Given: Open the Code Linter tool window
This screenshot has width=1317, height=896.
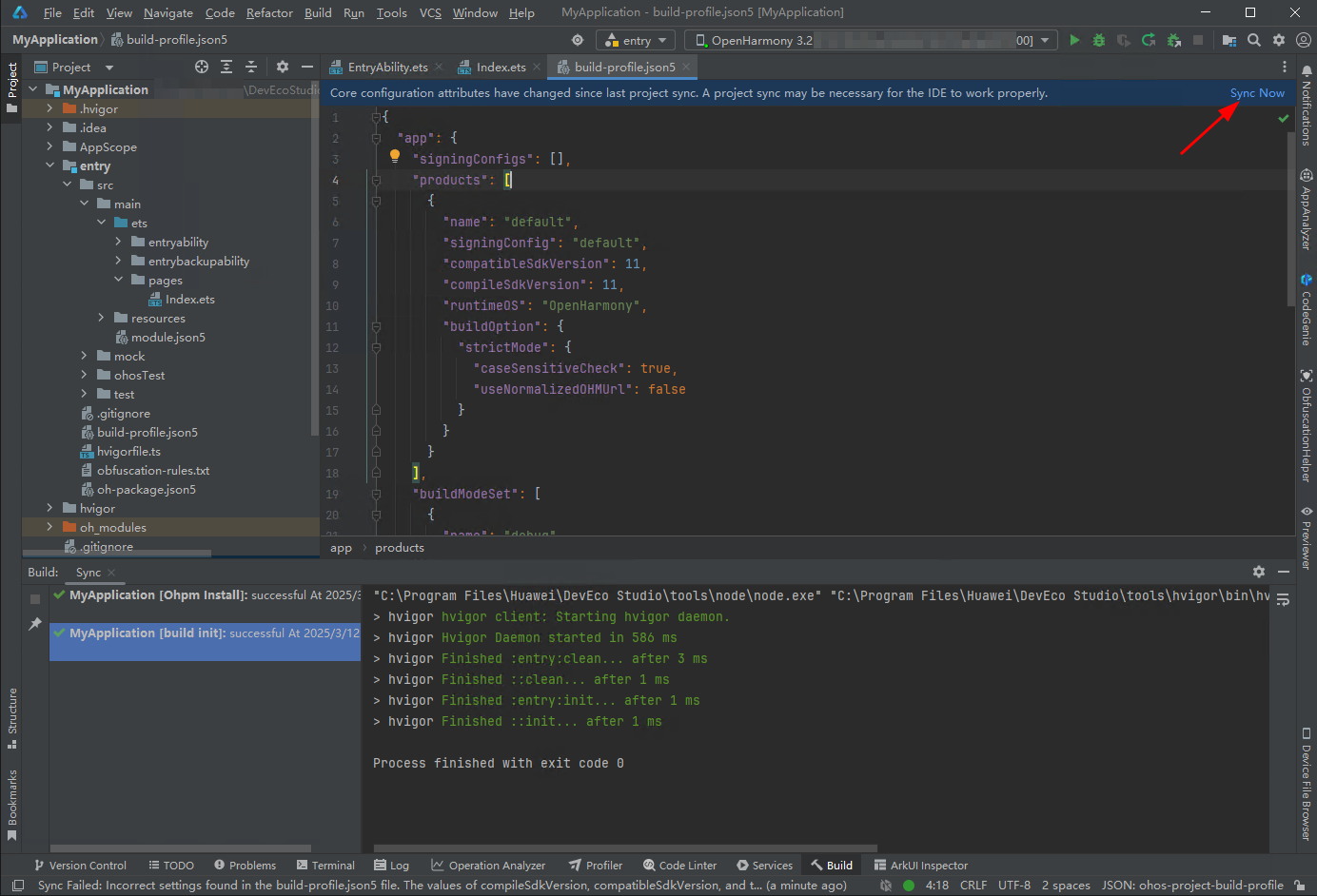Looking at the screenshot, I should (679, 865).
